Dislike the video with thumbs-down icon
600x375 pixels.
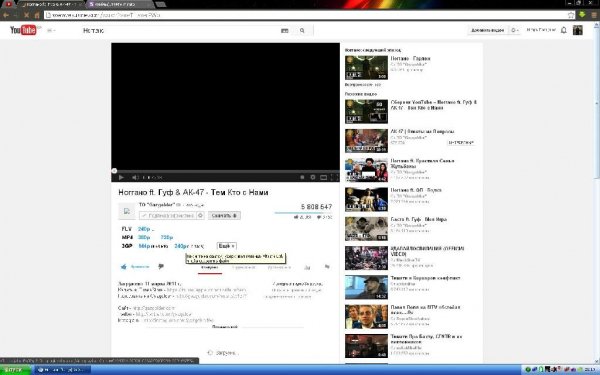pos(161,266)
